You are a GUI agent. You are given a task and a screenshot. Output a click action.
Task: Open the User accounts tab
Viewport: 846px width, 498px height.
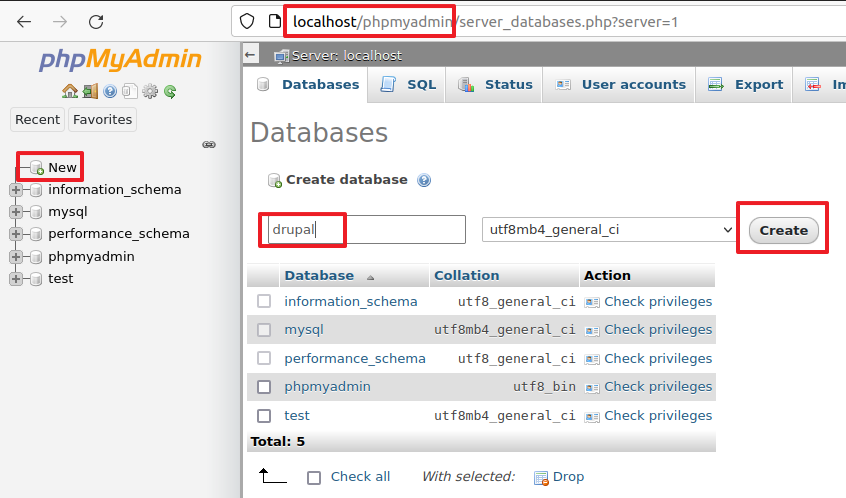(622, 85)
